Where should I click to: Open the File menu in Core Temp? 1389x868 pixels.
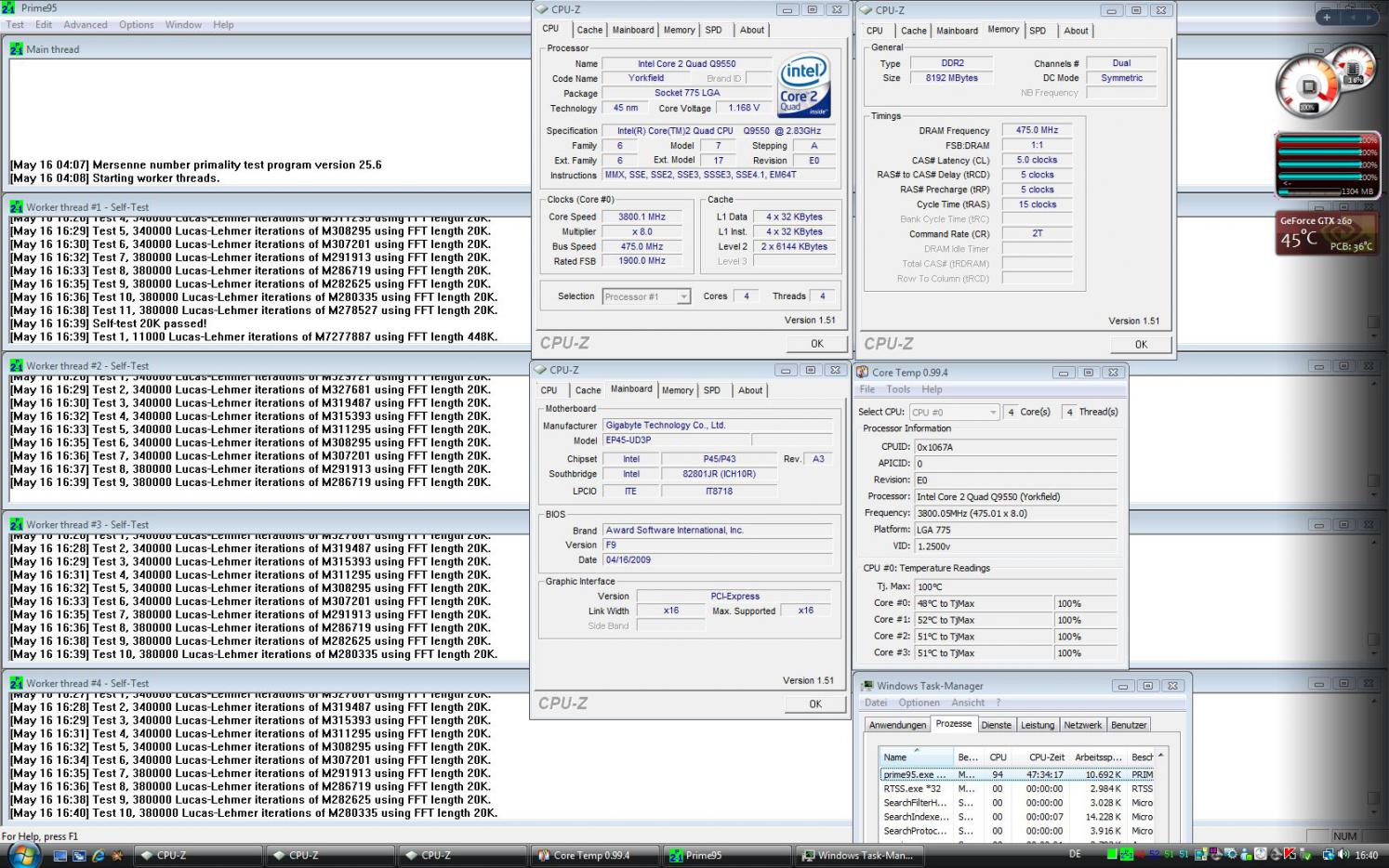tap(867, 389)
